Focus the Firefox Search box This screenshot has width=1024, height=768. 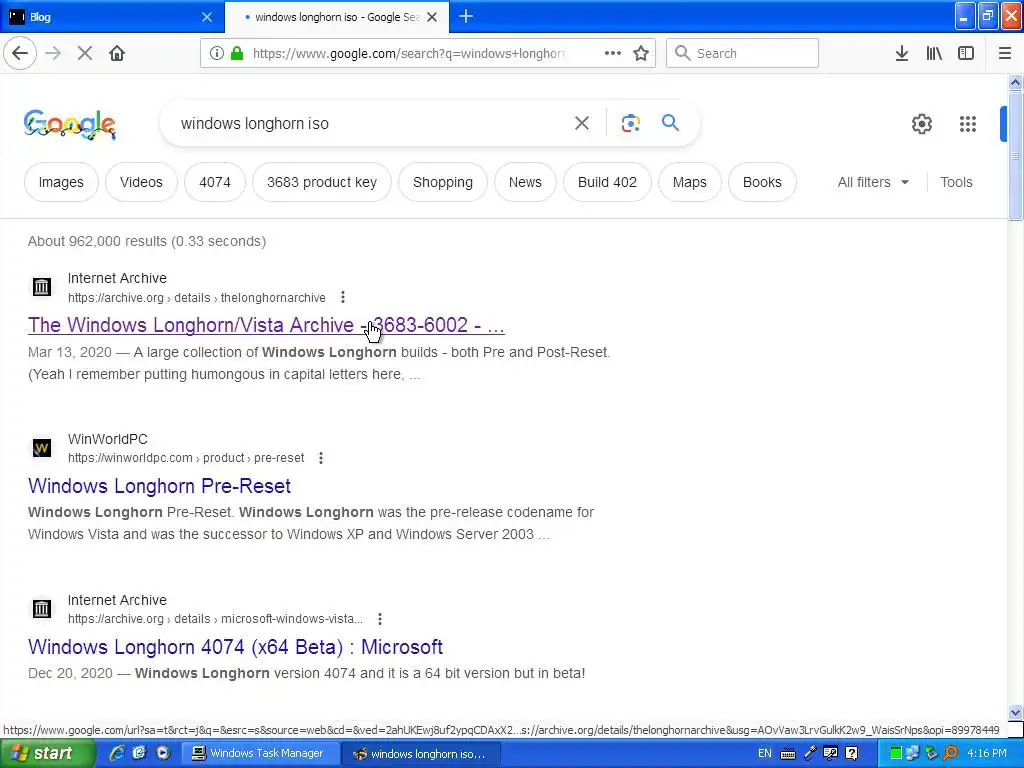pos(743,54)
